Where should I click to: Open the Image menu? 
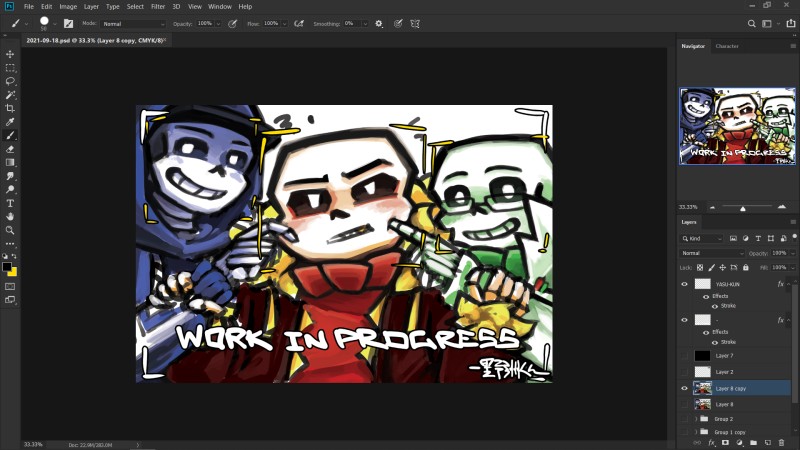click(x=68, y=7)
